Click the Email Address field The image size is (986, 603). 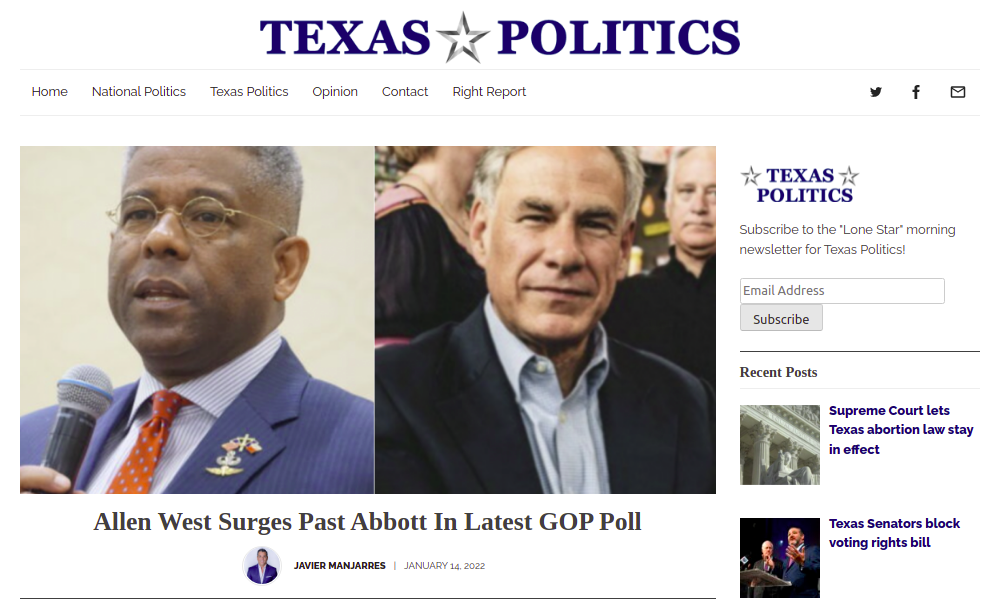click(842, 290)
